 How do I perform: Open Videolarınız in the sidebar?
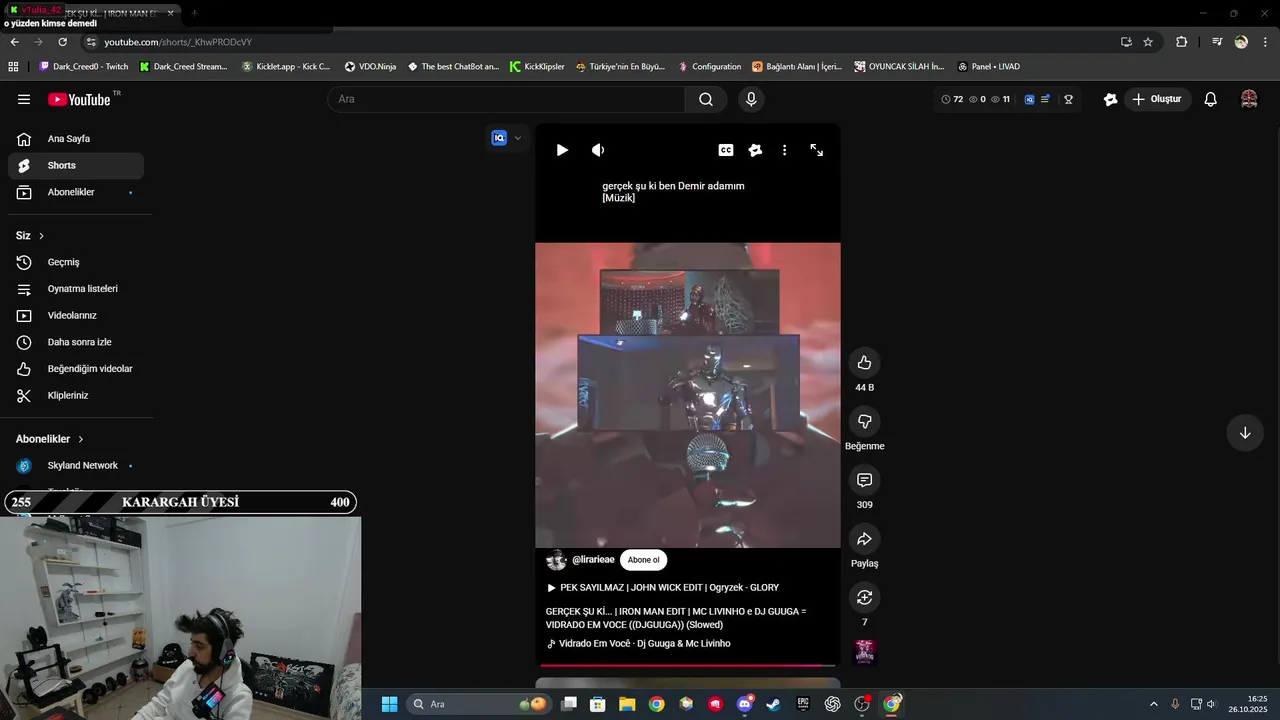(76, 315)
